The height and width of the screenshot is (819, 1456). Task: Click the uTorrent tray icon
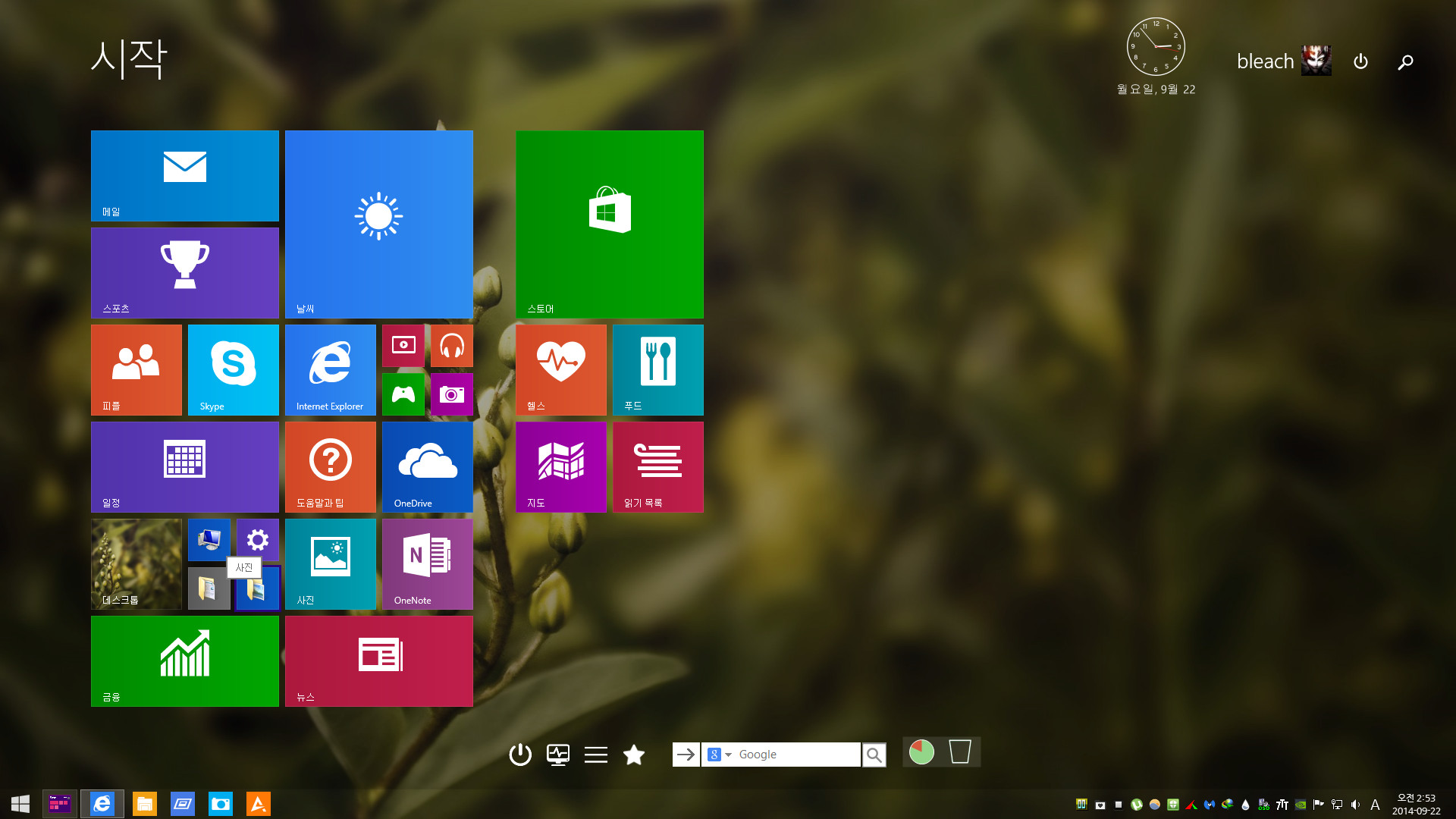point(1137,805)
